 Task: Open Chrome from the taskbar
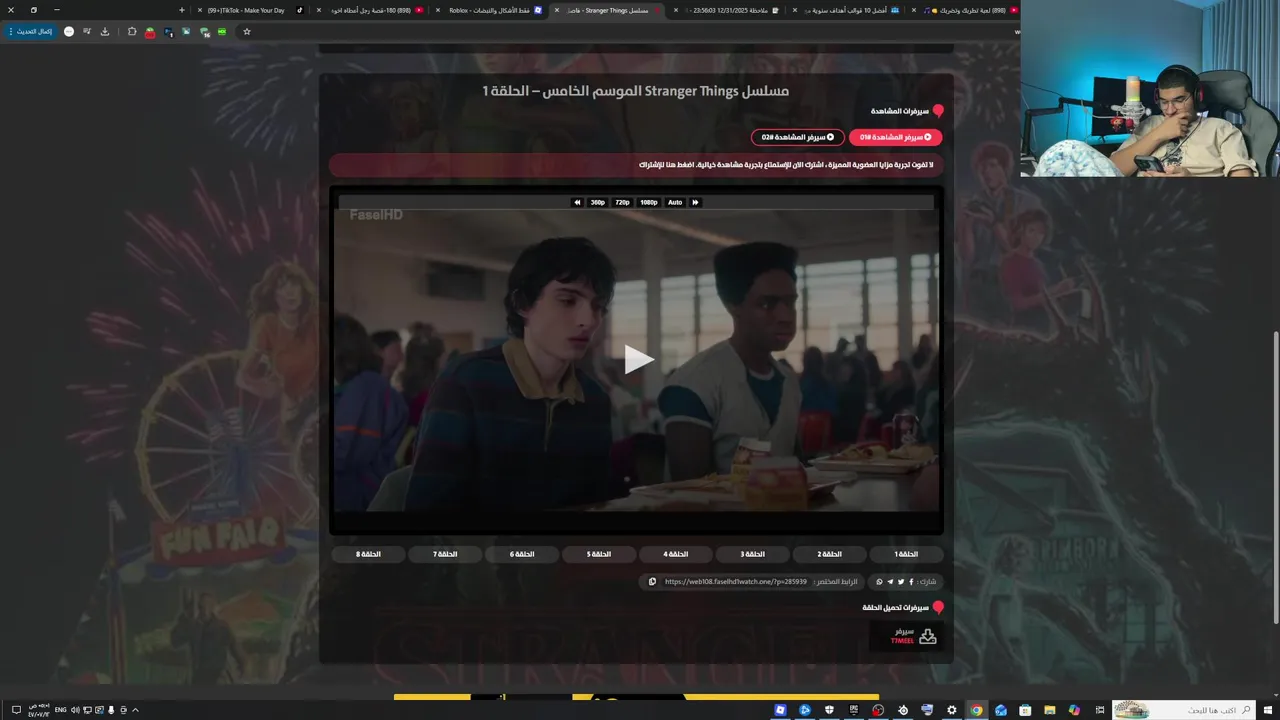[x=976, y=710]
